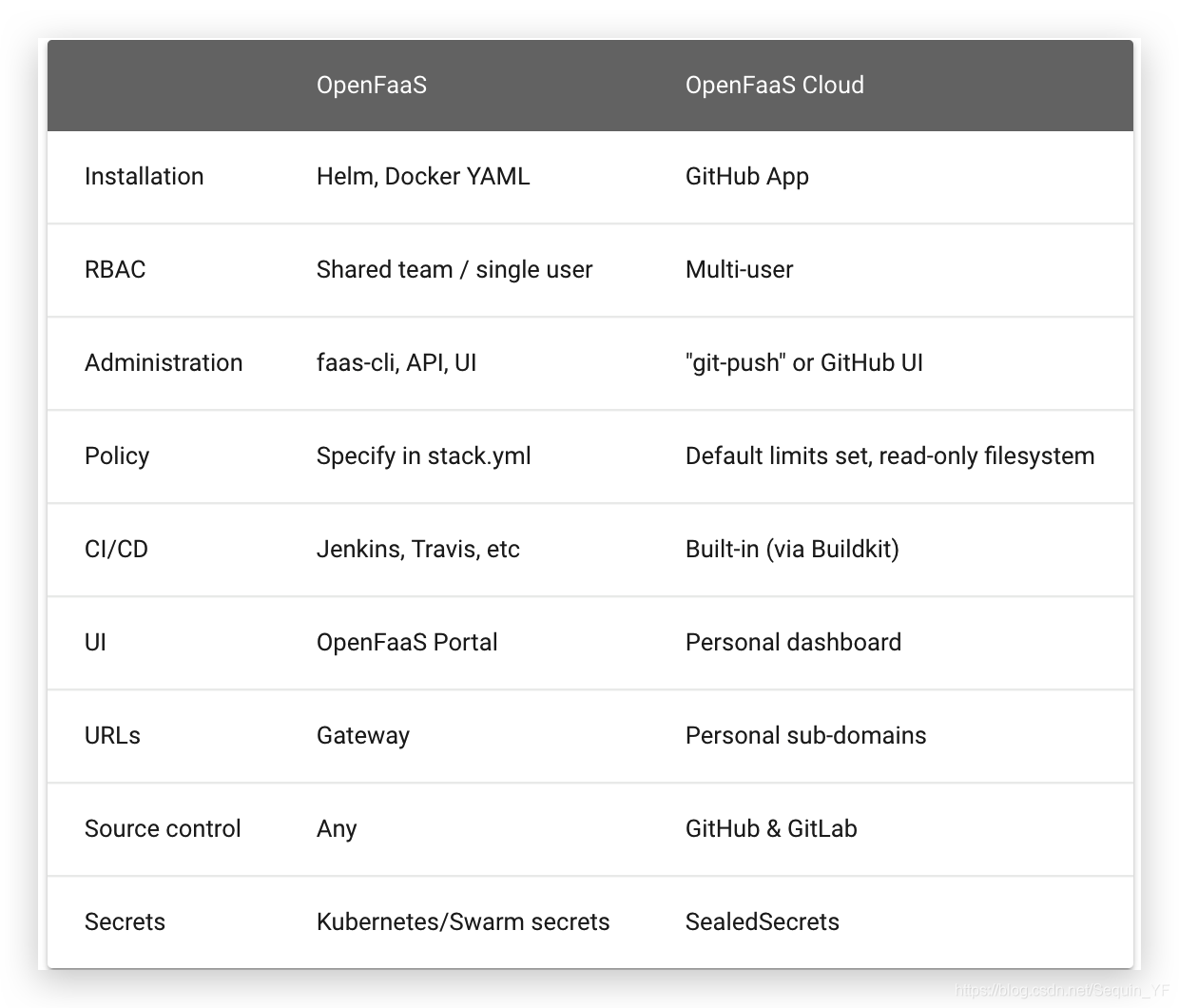Image resolution: width=1179 pixels, height=1008 pixels.
Task: Select the Policy row label
Action: coord(117,456)
